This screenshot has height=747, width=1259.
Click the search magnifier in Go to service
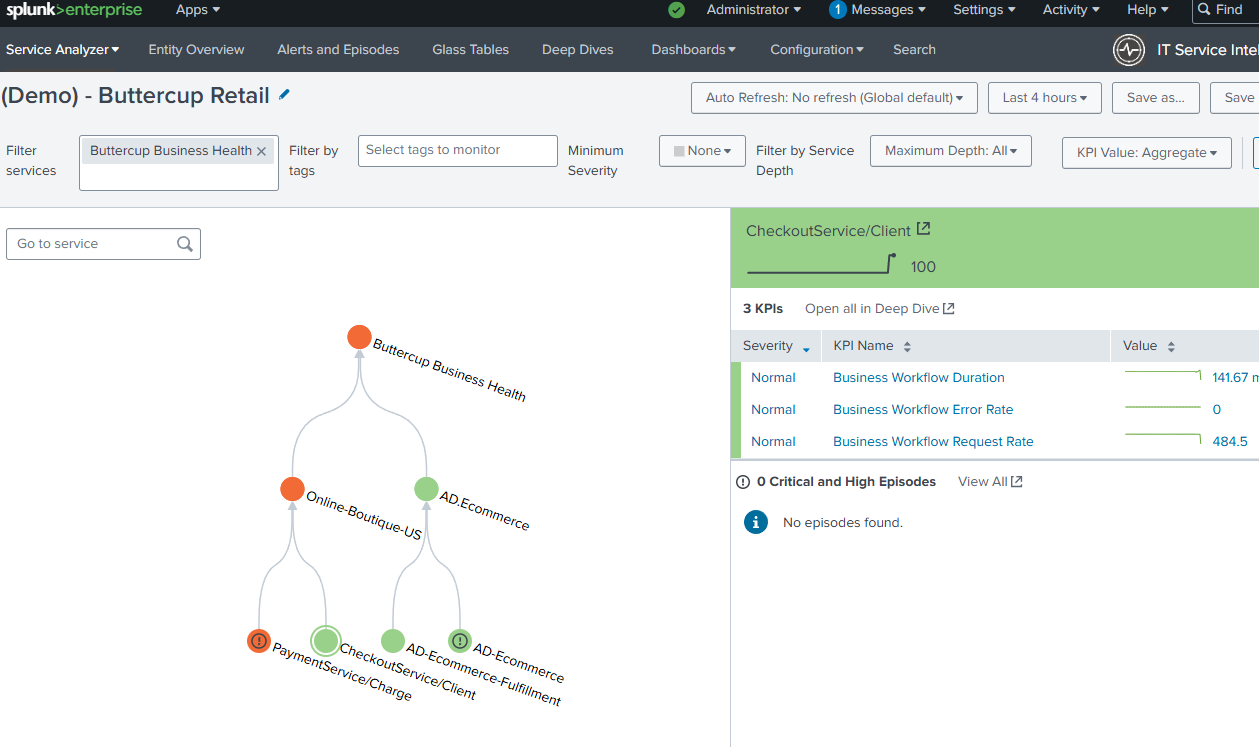(x=184, y=244)
